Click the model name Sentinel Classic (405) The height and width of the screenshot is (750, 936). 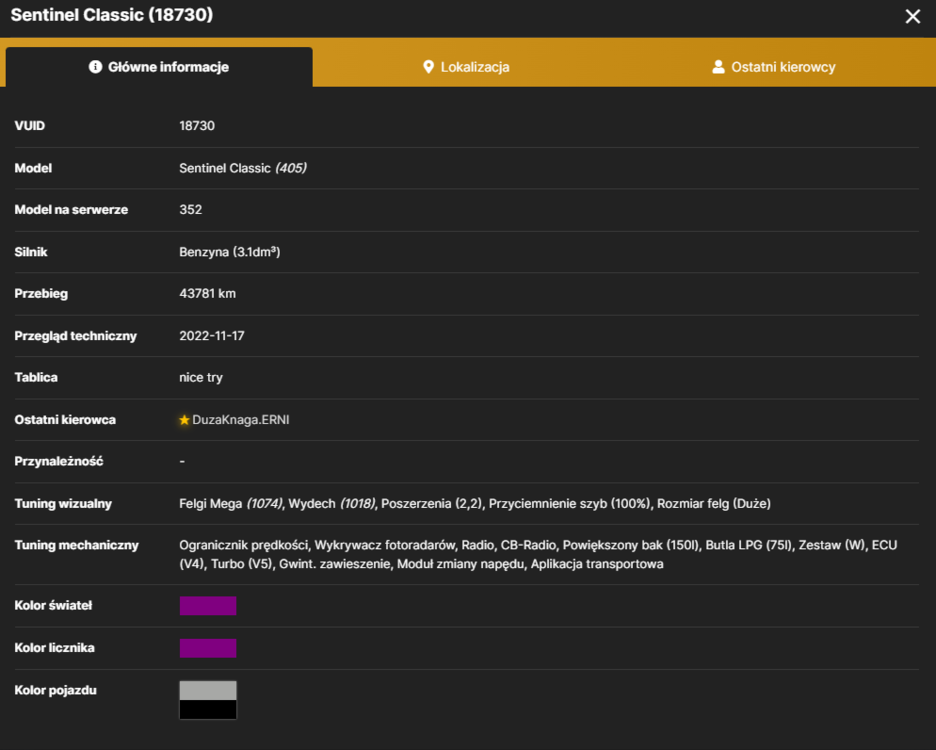243,168
